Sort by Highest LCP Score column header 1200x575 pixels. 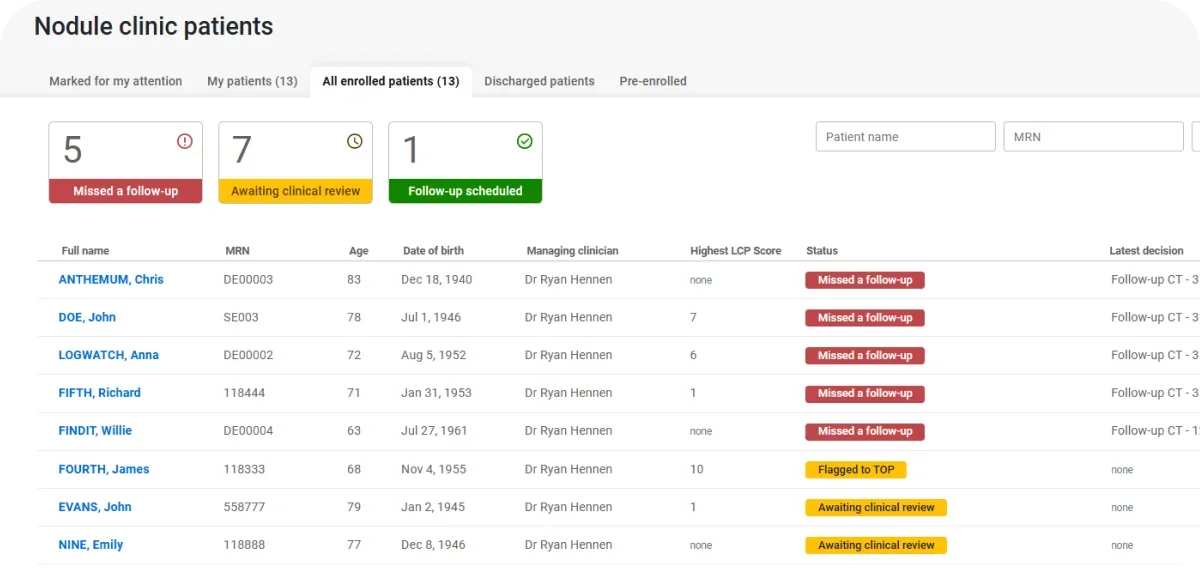coord(735,251)
